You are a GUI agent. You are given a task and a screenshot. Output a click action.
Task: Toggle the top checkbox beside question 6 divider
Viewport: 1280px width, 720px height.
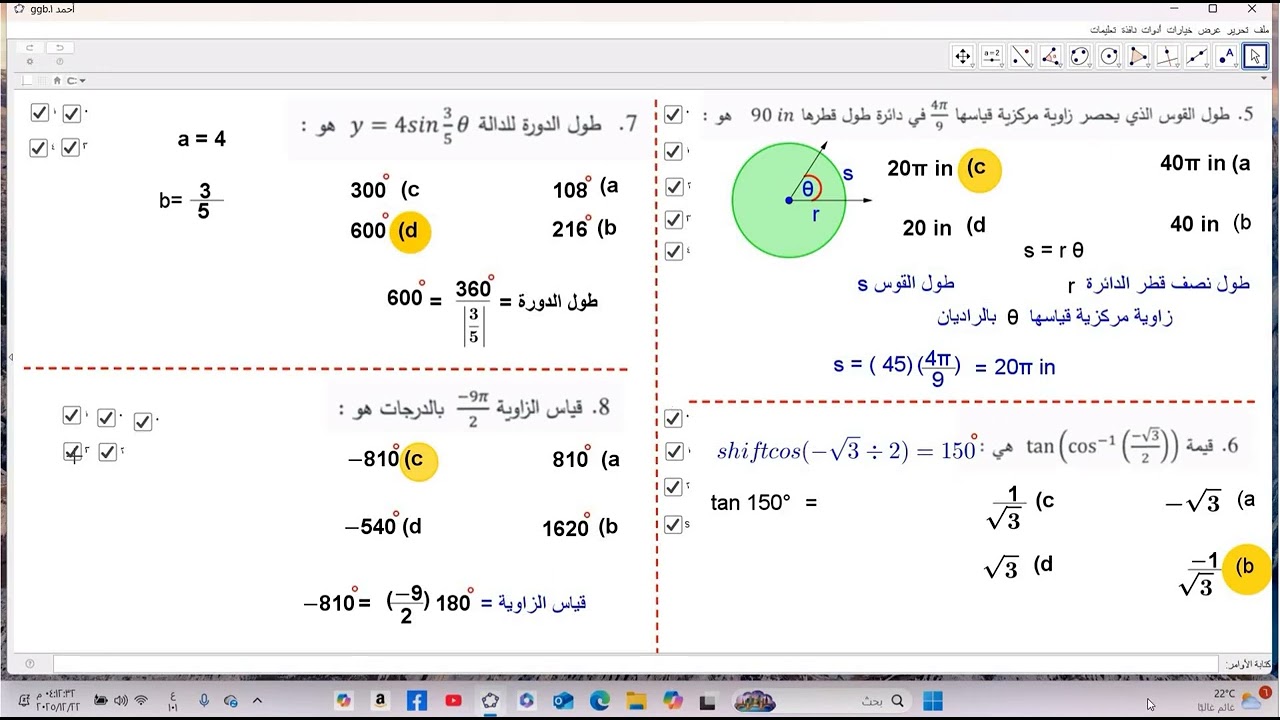click(673, 418)
